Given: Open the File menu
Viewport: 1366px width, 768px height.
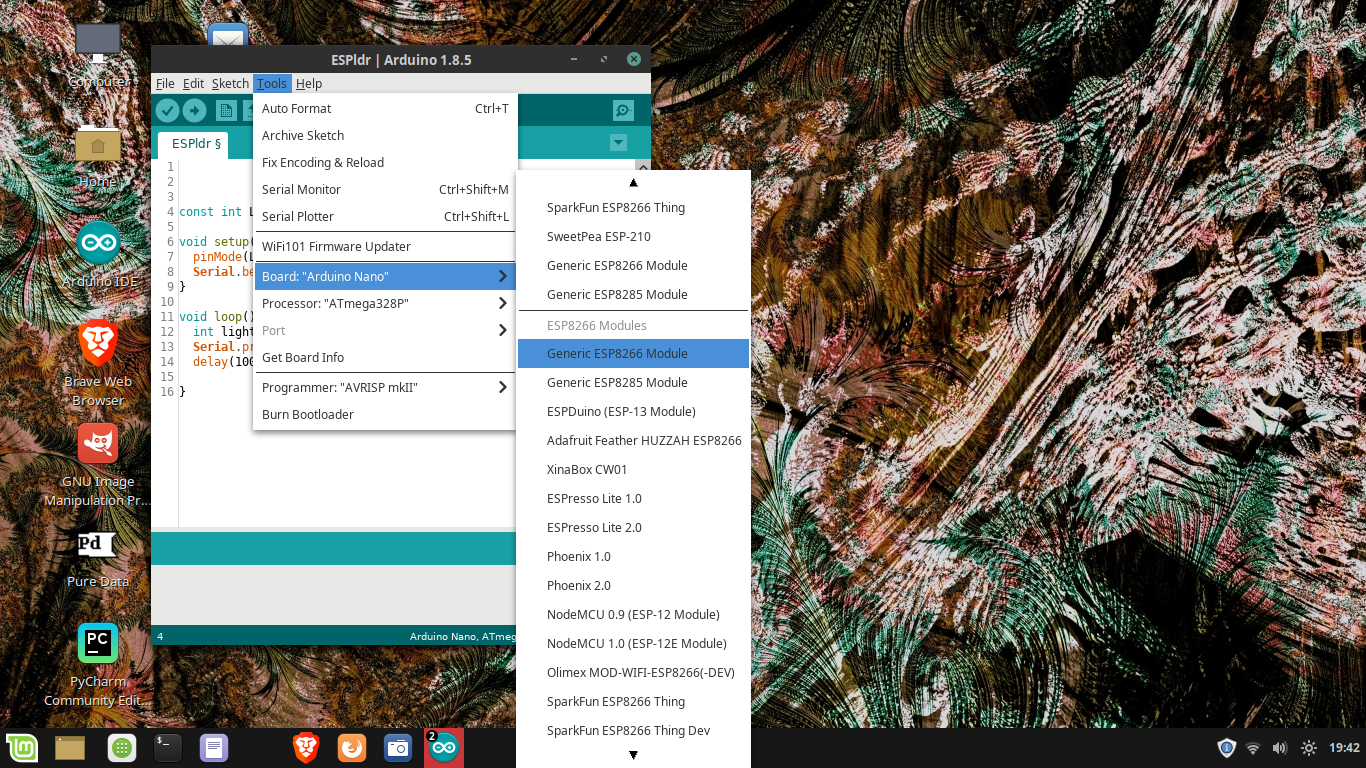Looking at the screenshot, I should 165,84.
